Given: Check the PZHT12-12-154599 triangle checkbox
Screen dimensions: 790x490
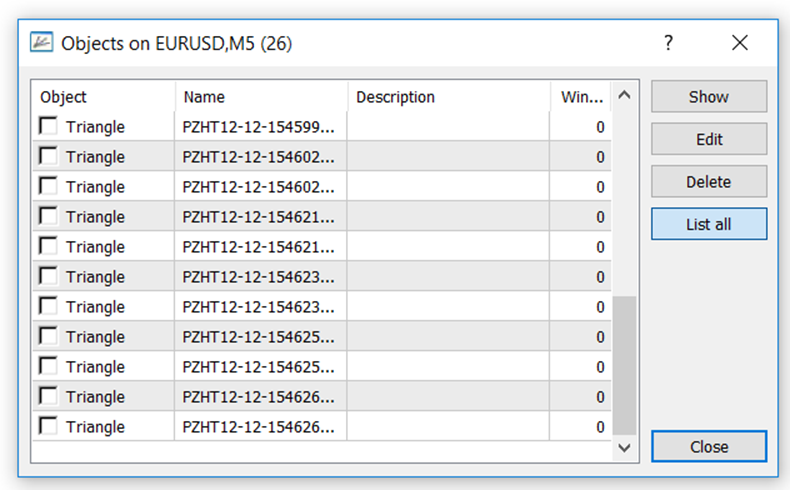Looking at the screenshot, I should pos(48,126).
